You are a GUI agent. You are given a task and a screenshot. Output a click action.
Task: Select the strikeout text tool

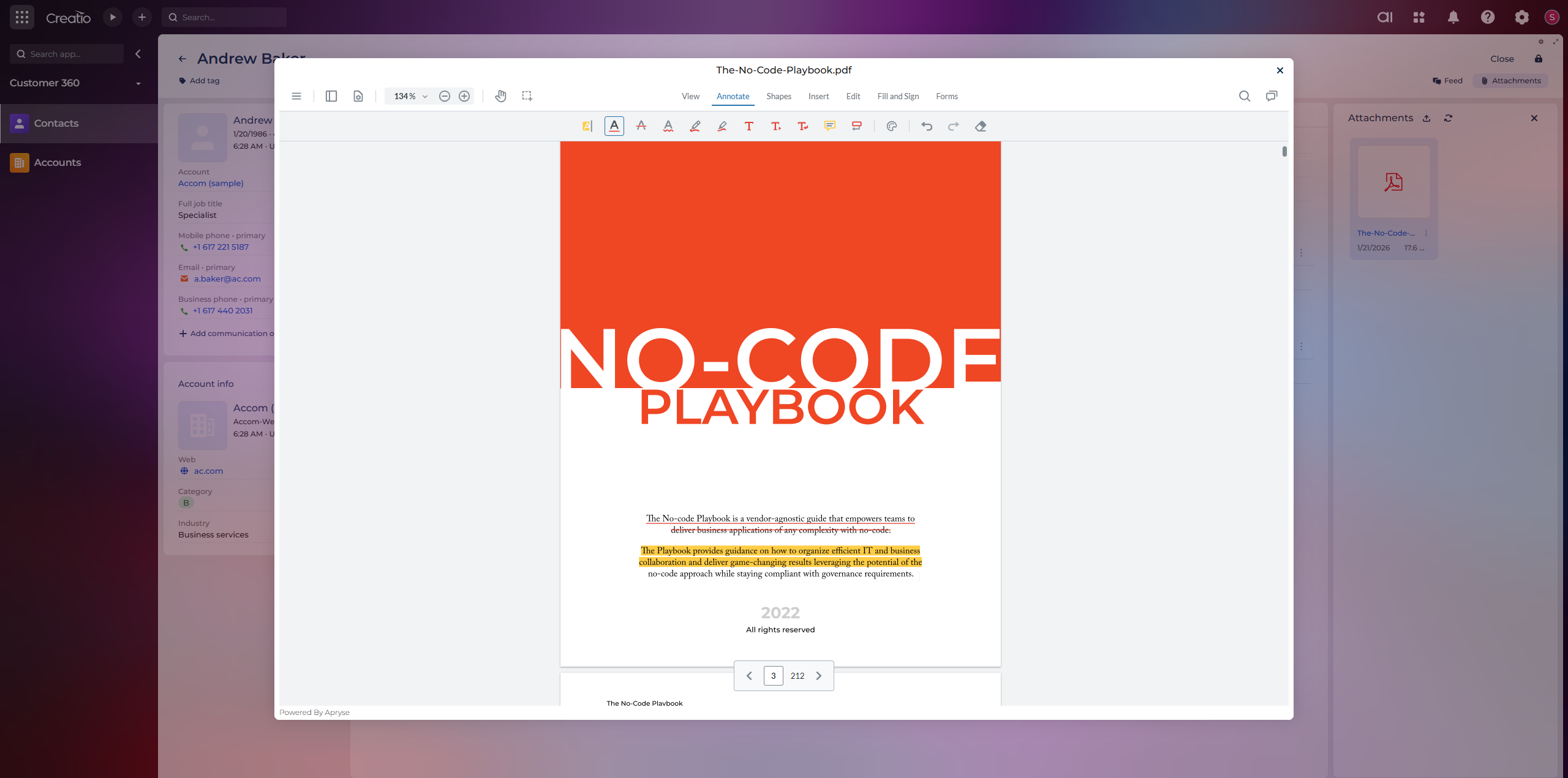click(x=641, y=126)
